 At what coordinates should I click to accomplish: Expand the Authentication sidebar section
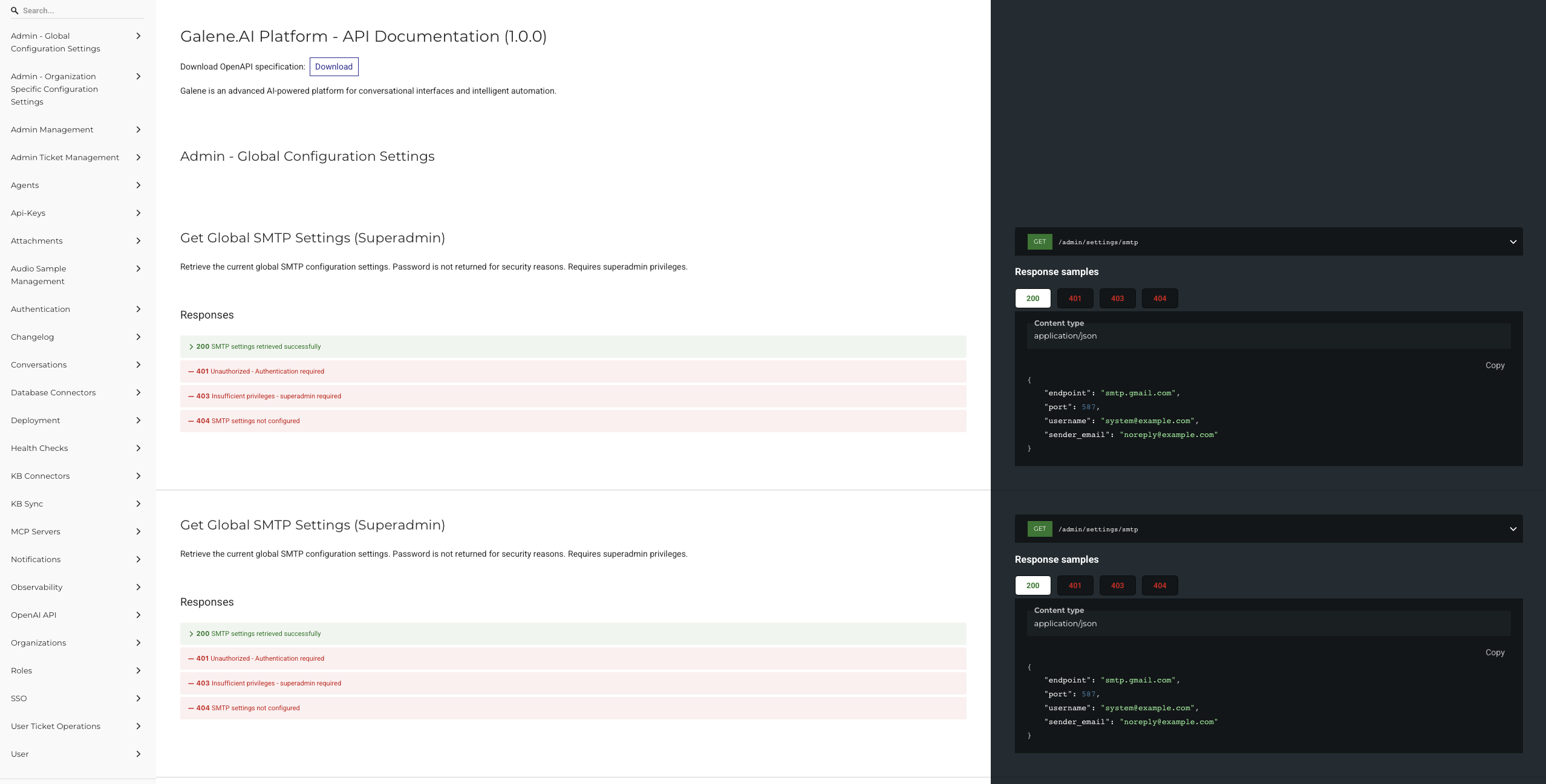(x=40, y=309)
